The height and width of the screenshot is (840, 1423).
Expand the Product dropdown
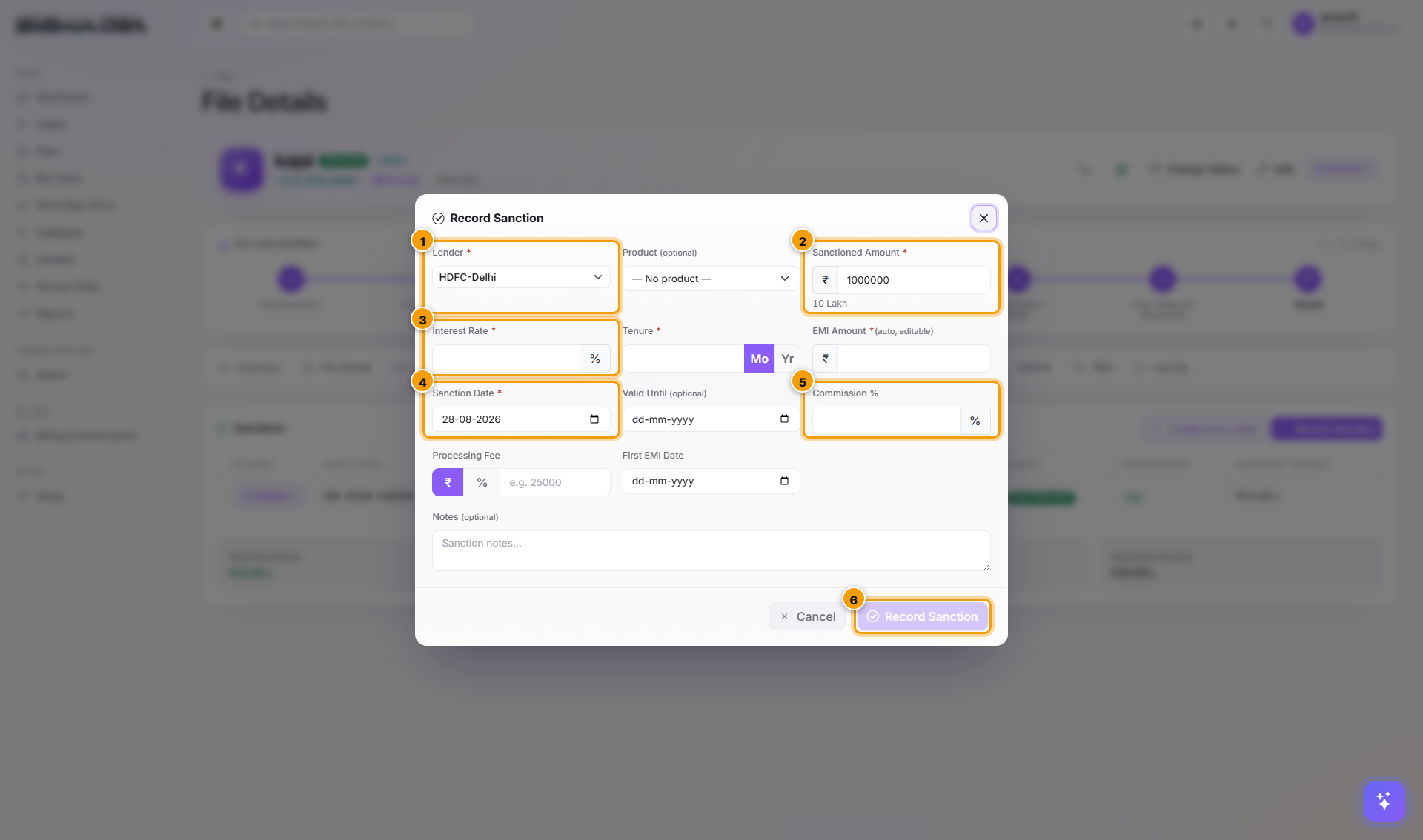(711, 279)
